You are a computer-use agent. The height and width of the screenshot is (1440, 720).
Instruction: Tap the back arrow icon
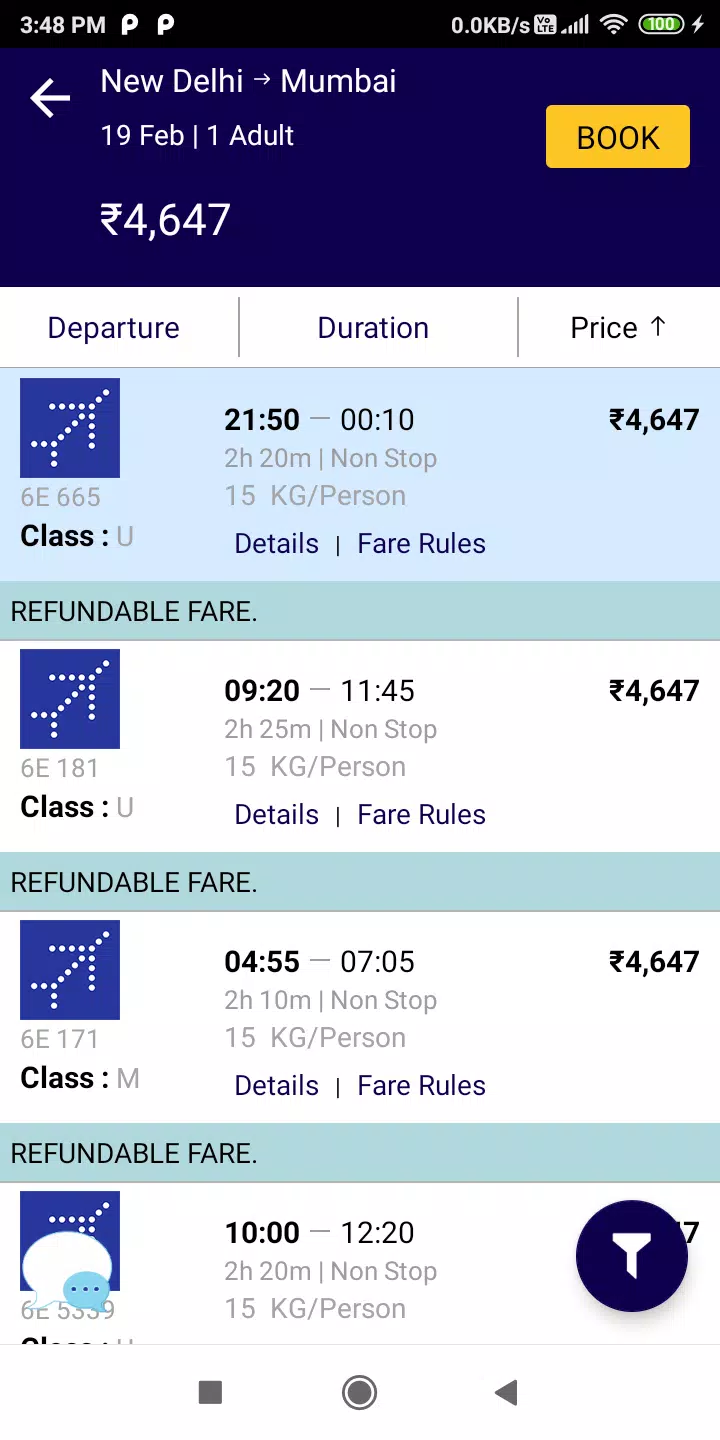point(50,98)
